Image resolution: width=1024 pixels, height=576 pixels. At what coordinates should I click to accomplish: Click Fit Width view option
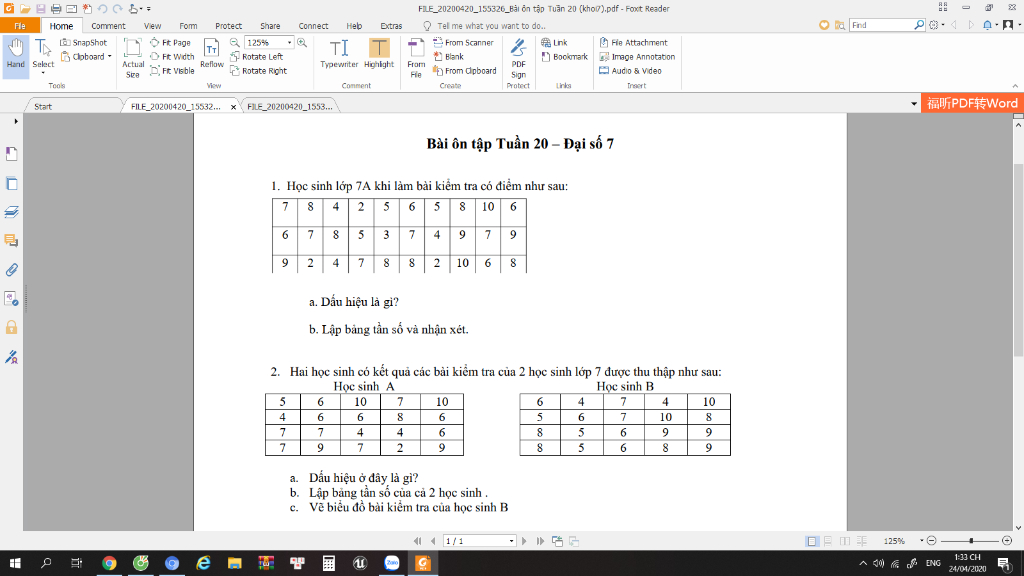(172, 57)
